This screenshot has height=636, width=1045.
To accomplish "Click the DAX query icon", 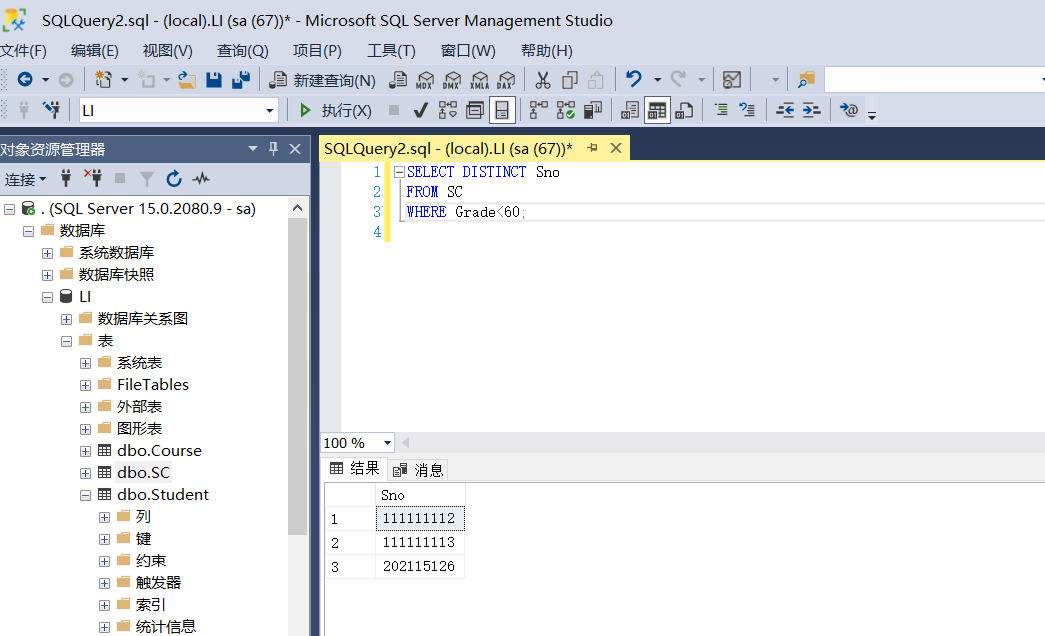I will [506, 80].
